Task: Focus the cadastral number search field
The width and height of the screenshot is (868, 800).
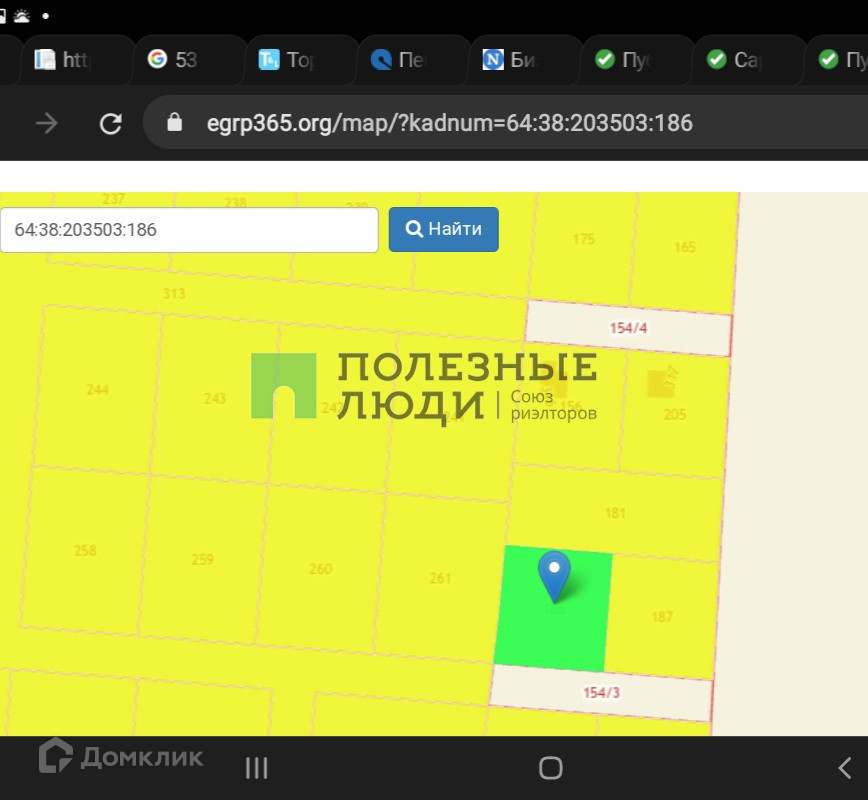Action: click(189, 230)
